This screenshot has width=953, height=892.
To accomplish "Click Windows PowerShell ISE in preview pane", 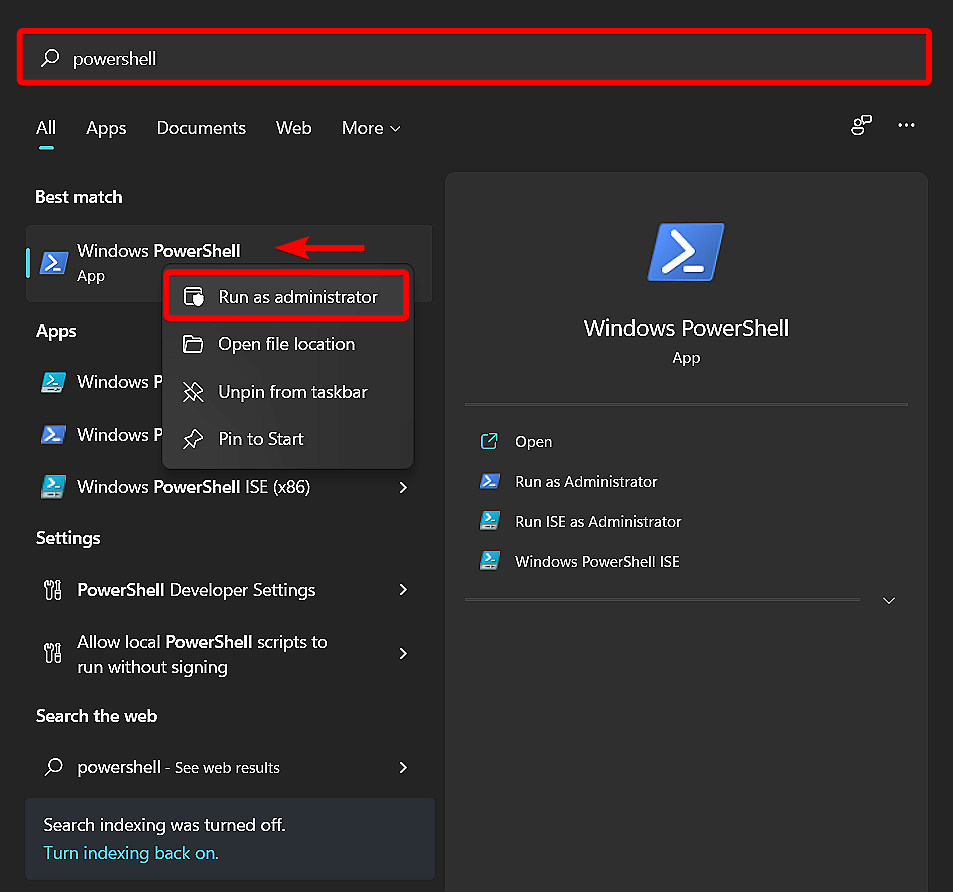I will pos(597,562).
